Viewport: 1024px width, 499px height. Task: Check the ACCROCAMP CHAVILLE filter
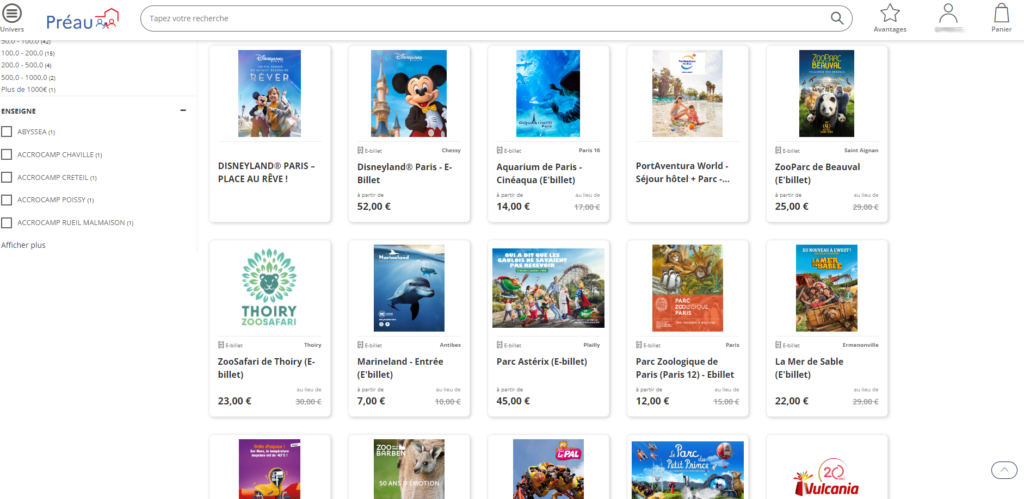(7, 155)
